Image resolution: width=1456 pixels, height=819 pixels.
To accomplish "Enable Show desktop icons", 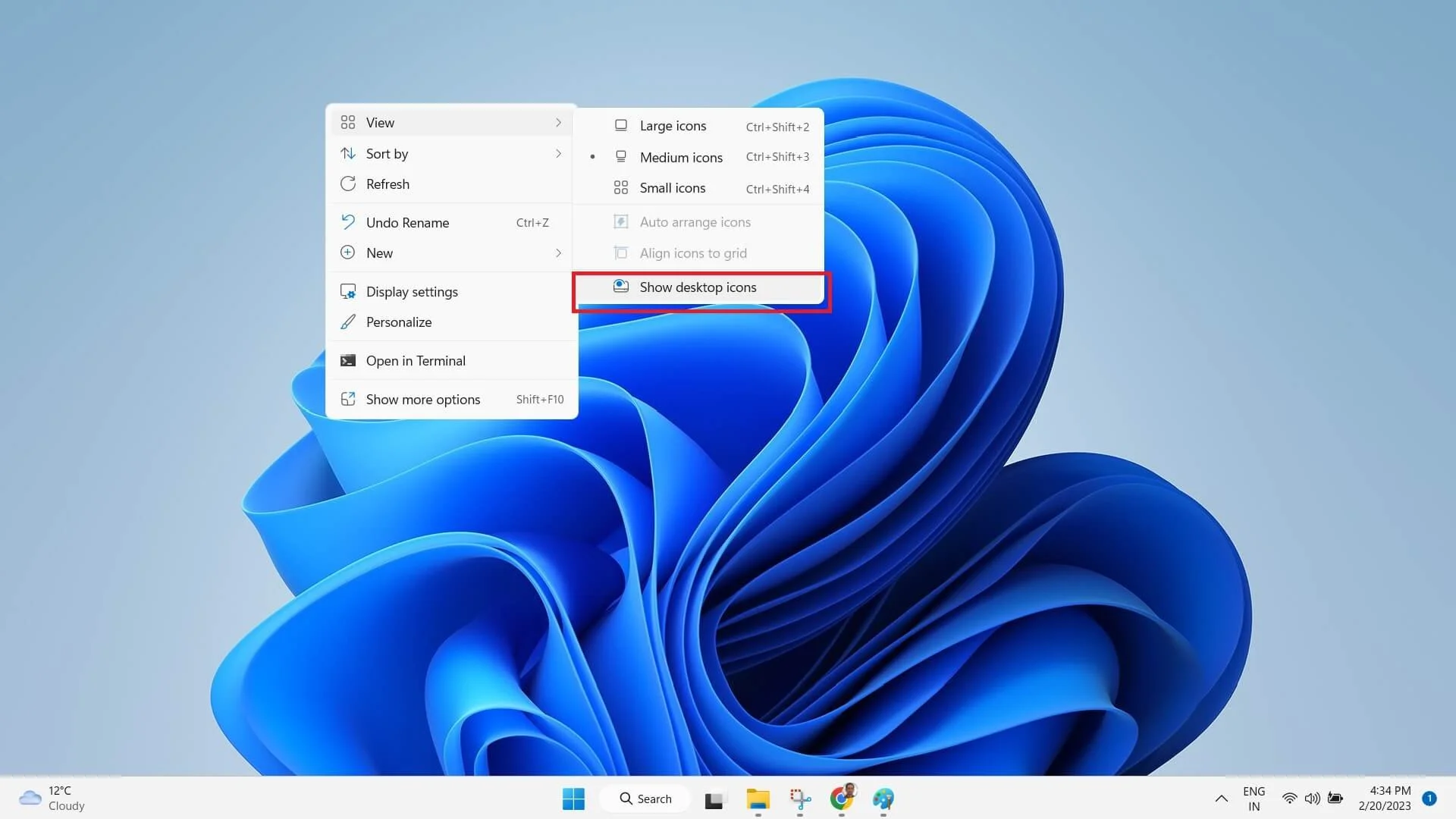I will [x=698, y=287].
